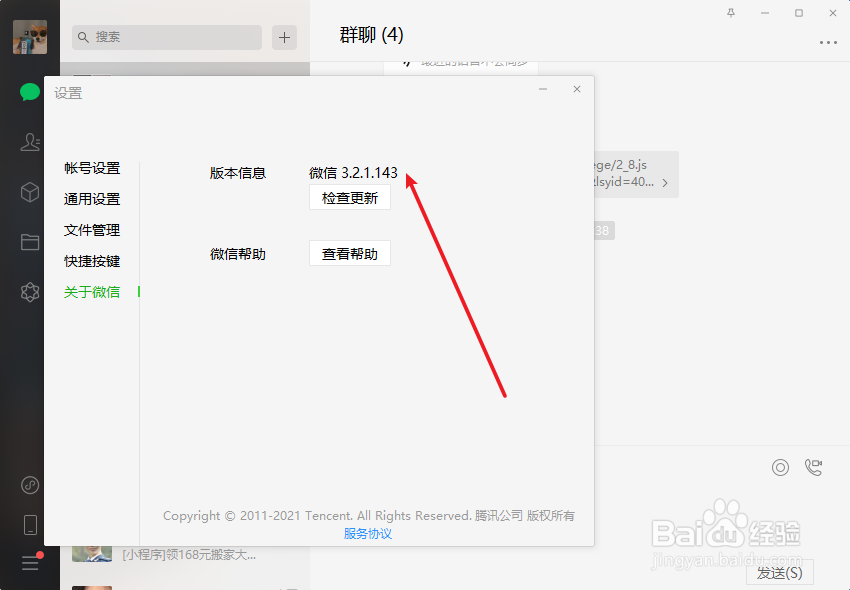This screenshot has height=590, width=850.
Task: Open the shared link message 2_8.js
Action: (636, 174)
